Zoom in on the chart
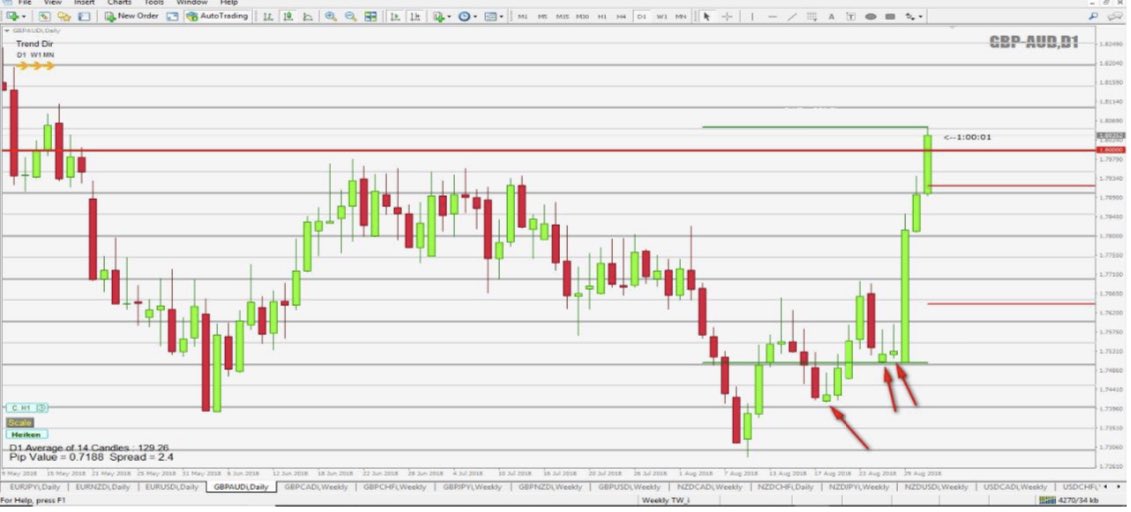This screenshot has height=512, width=1131. (x=330, y=16)
